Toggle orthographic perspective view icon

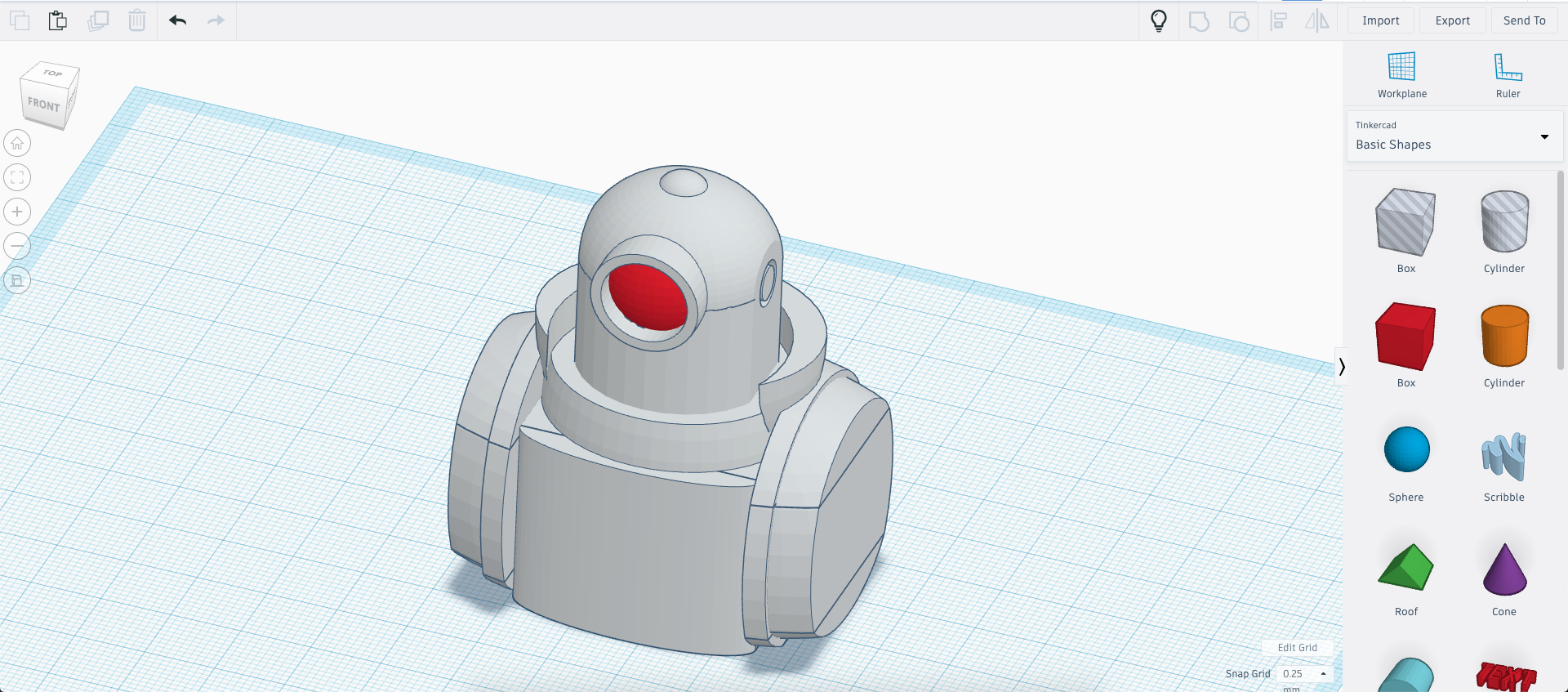tap(17, 280)
